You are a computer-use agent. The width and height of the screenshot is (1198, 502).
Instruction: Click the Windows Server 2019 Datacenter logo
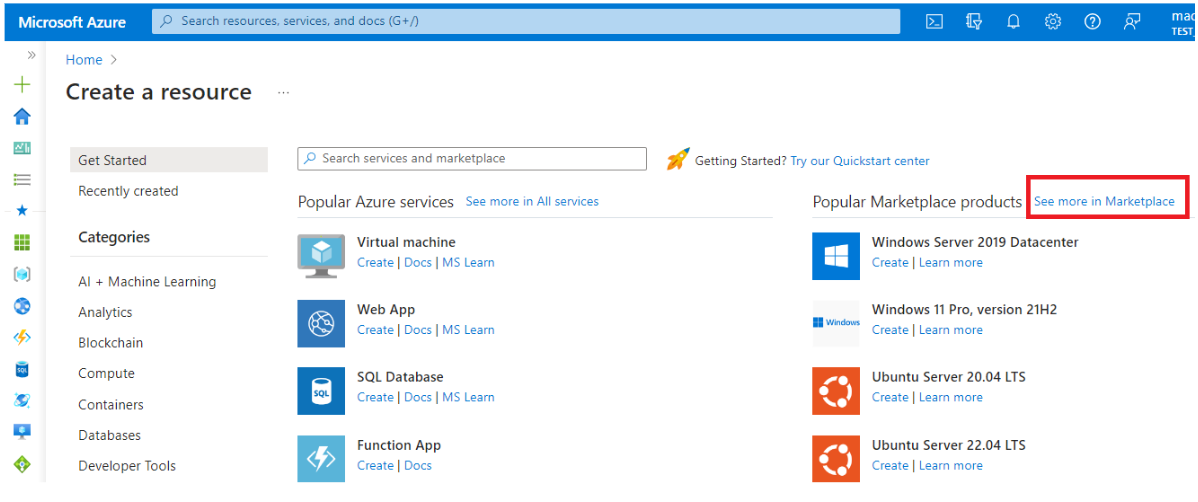pos(836,256)
